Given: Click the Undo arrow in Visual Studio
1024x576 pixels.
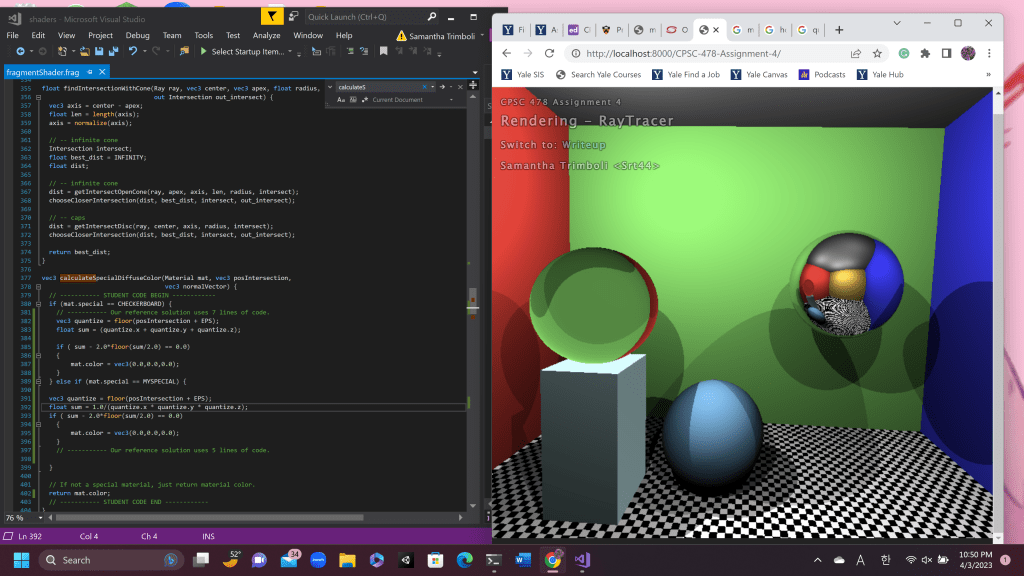Looking at the screenshot, I should click(132, 51).
